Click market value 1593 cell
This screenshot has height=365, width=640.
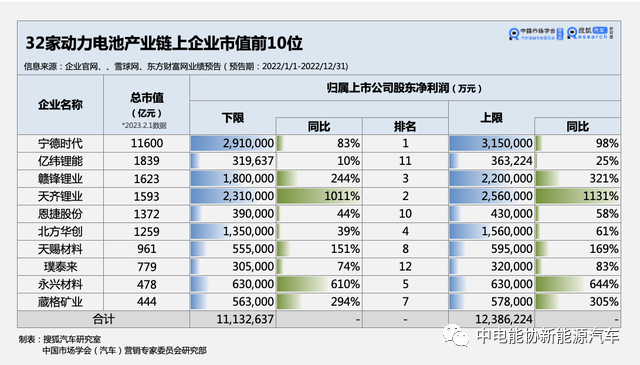[x=147, y=196]
